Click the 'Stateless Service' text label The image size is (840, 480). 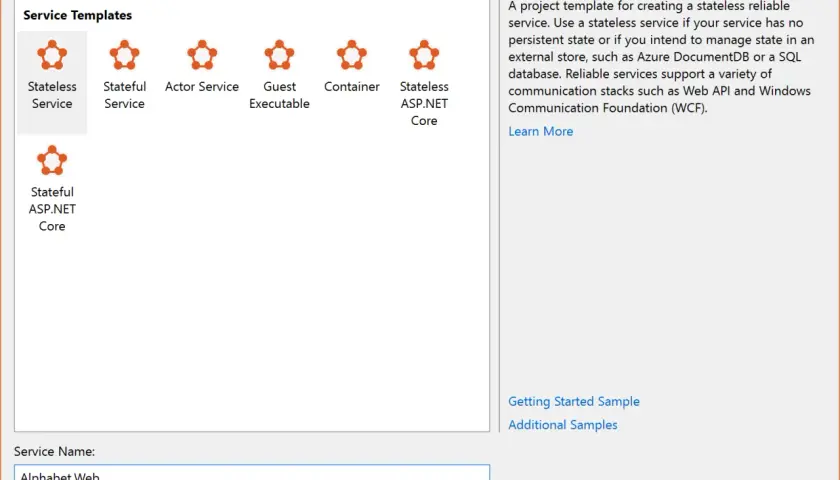(x=52, y=95)
